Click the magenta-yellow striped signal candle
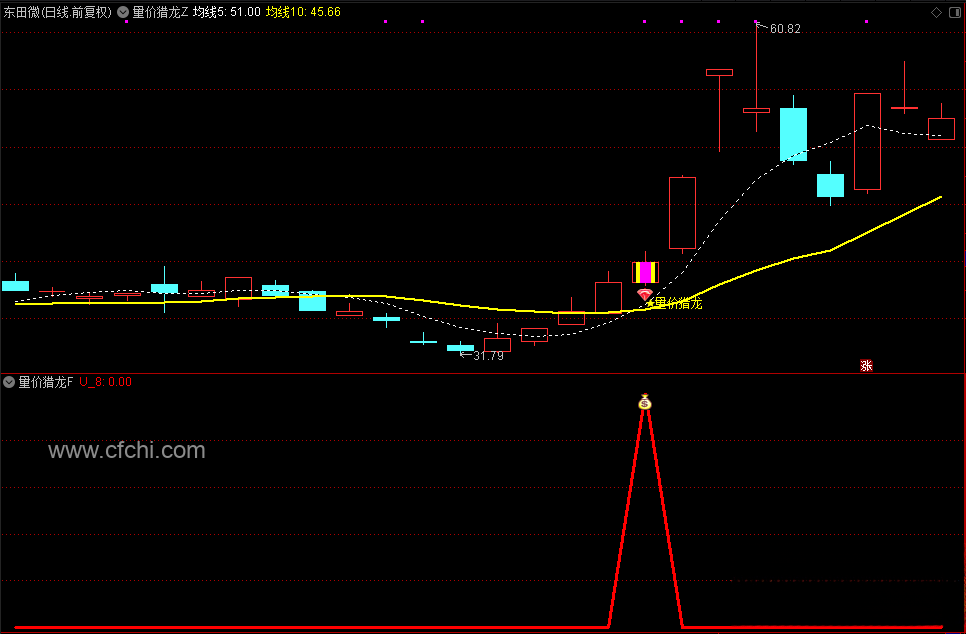This screenshot has width=966, height=634. click(x=646, y=272)
